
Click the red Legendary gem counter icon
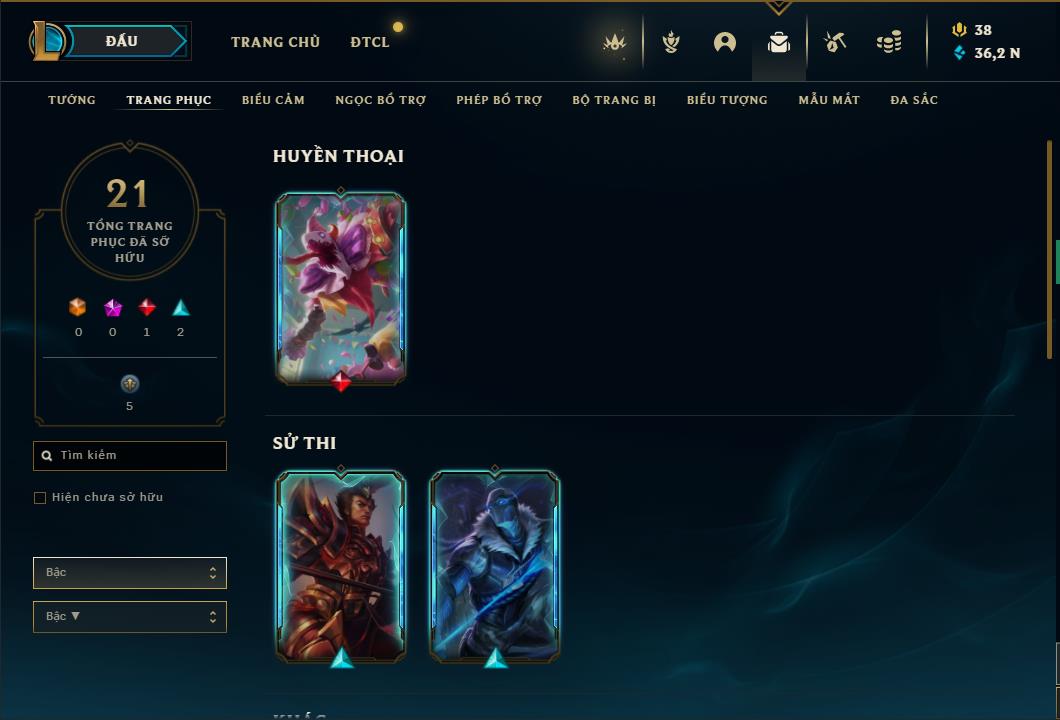coord(147,308)
